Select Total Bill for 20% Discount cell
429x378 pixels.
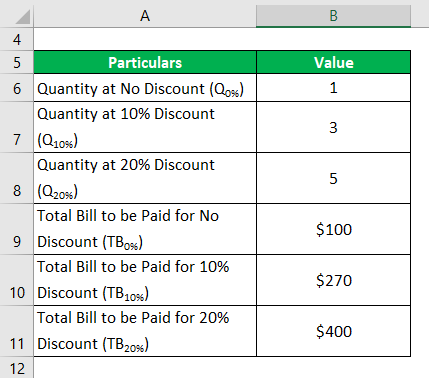click(x=145, y=331)
